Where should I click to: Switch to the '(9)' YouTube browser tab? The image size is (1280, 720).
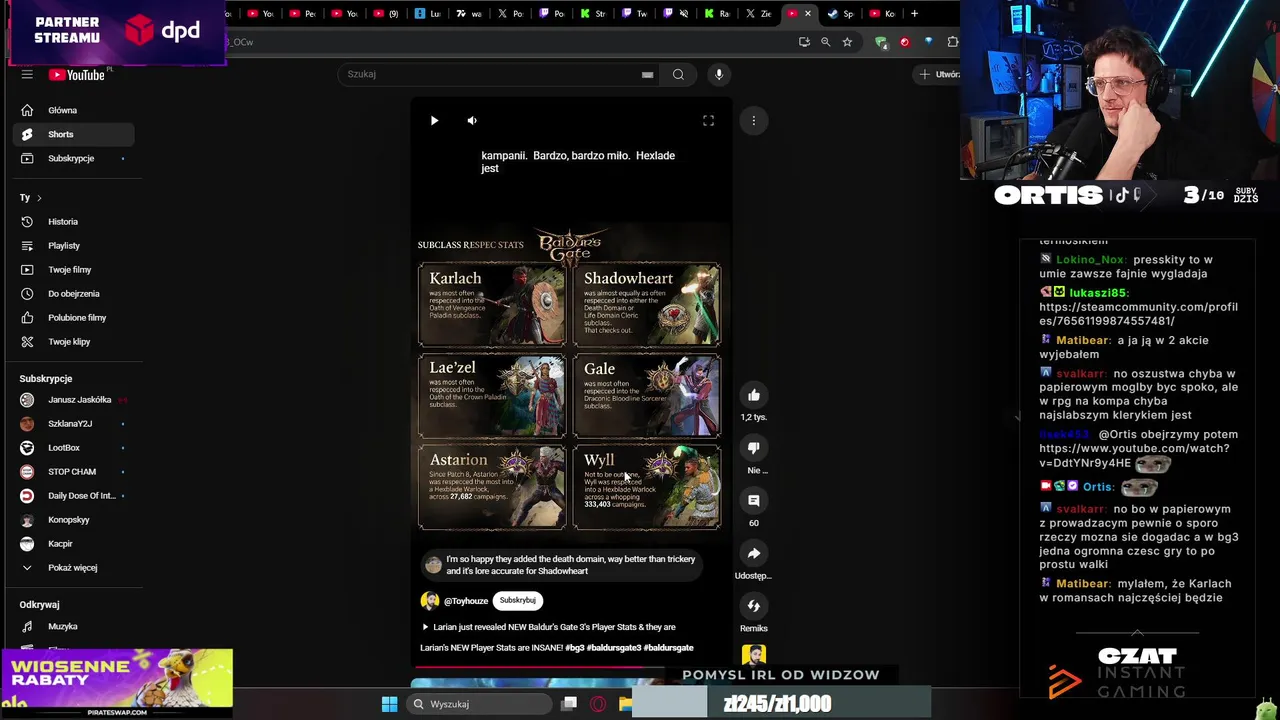pos(387,13)
